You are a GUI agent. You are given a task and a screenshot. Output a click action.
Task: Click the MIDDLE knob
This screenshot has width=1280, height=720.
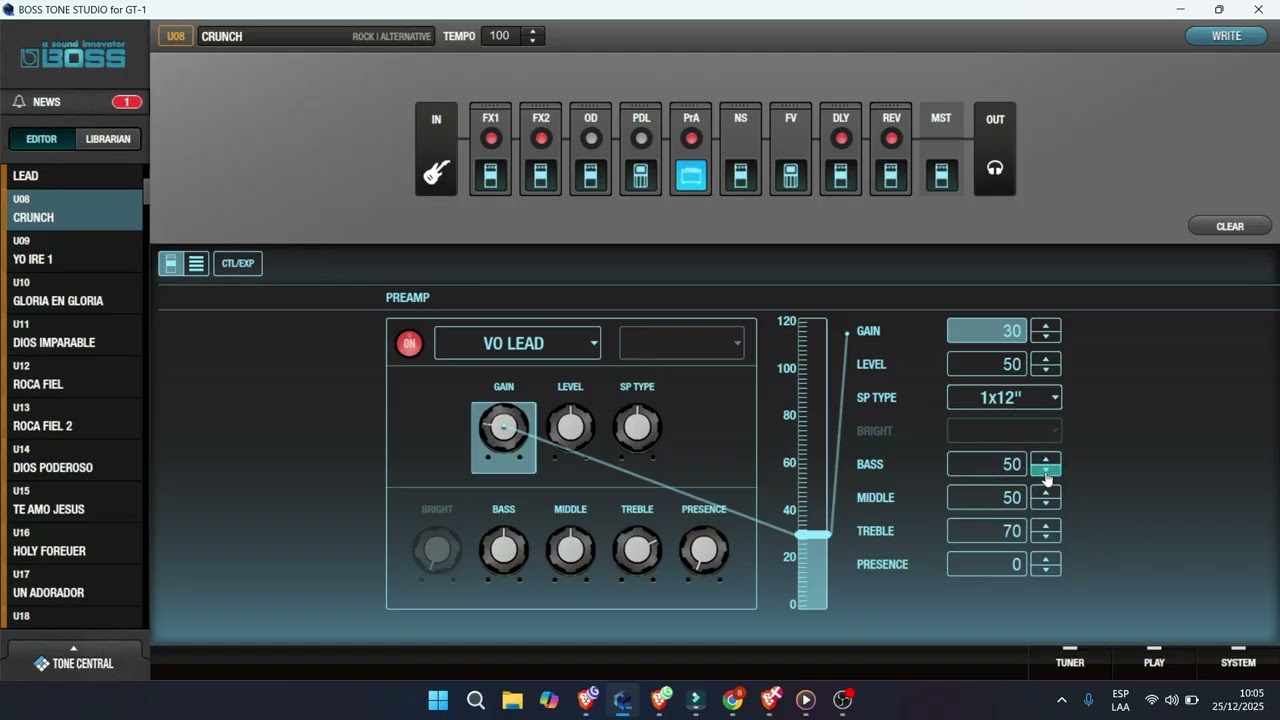point(570,550)
